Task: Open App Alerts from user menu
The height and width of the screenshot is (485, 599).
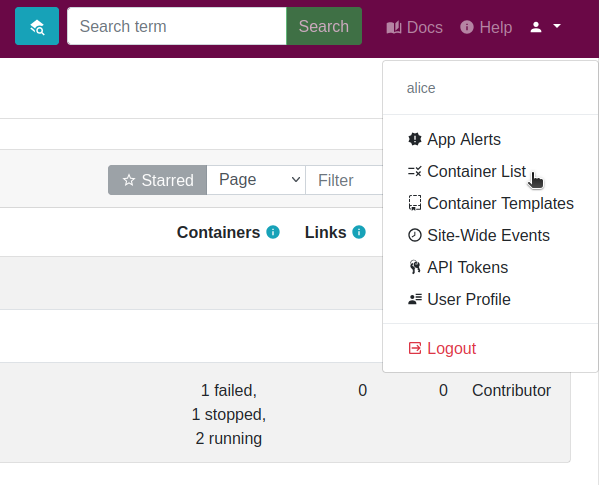Action: [x=490, y=139]
